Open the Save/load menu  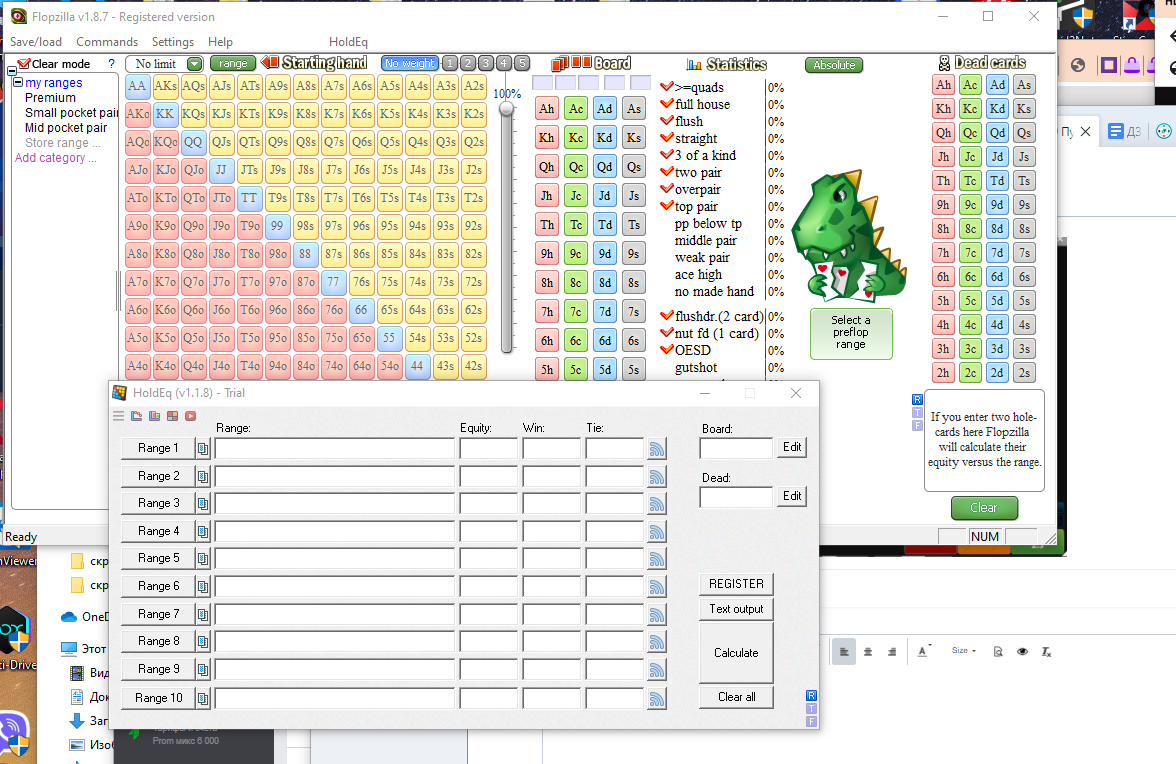click(35, 42)
